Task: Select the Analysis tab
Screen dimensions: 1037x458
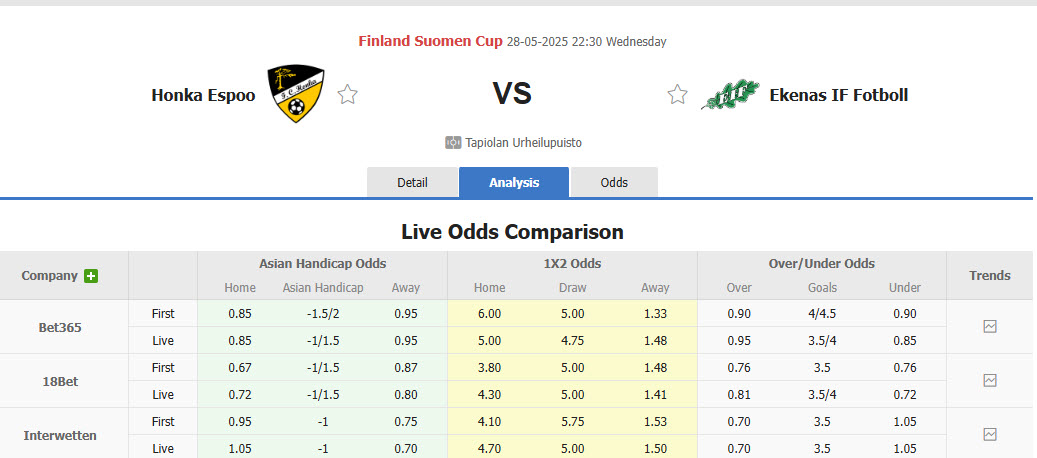Action: pyautogui.click(x=514, y=182)
